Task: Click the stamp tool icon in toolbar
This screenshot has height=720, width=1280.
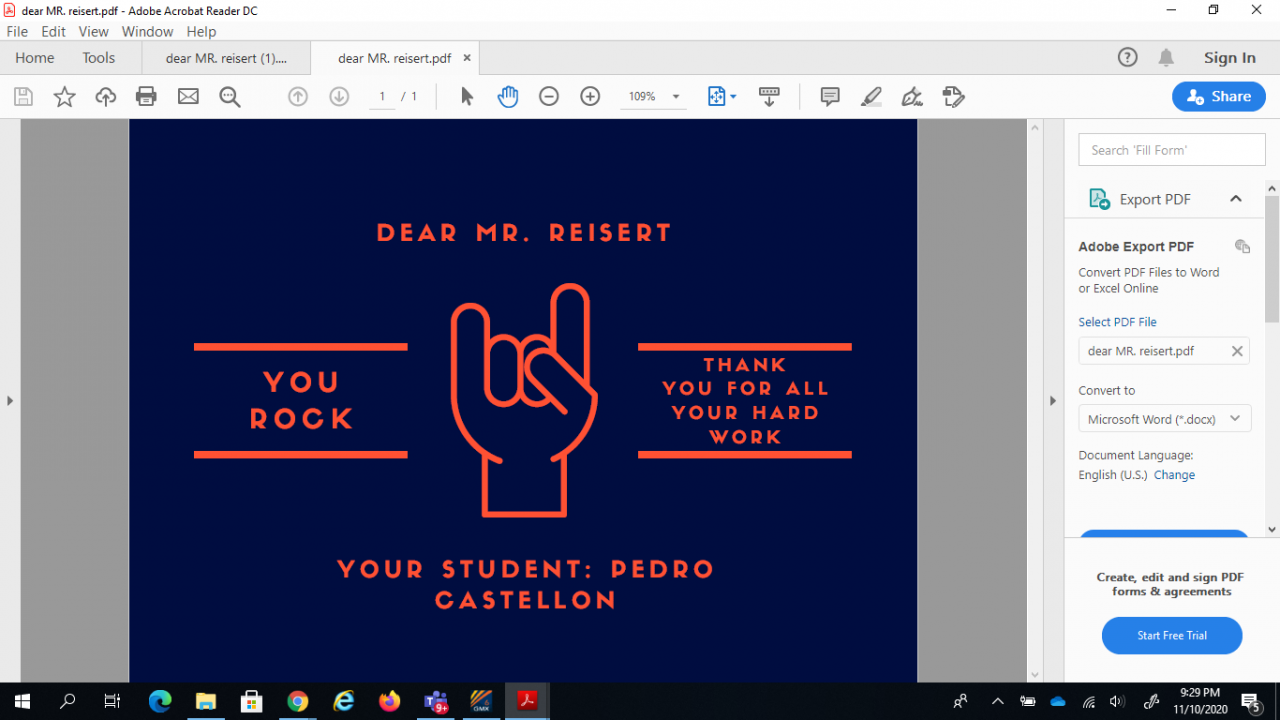Action: [x=953, y=97]
